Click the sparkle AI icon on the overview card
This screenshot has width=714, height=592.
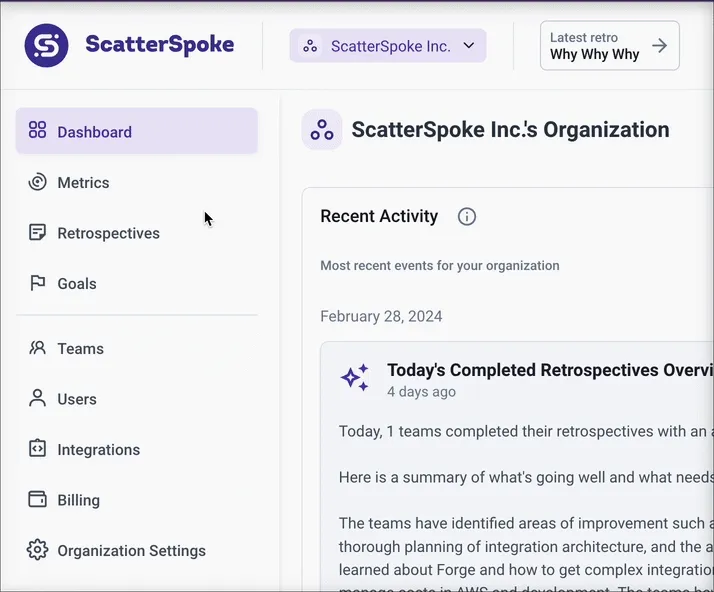355,377
